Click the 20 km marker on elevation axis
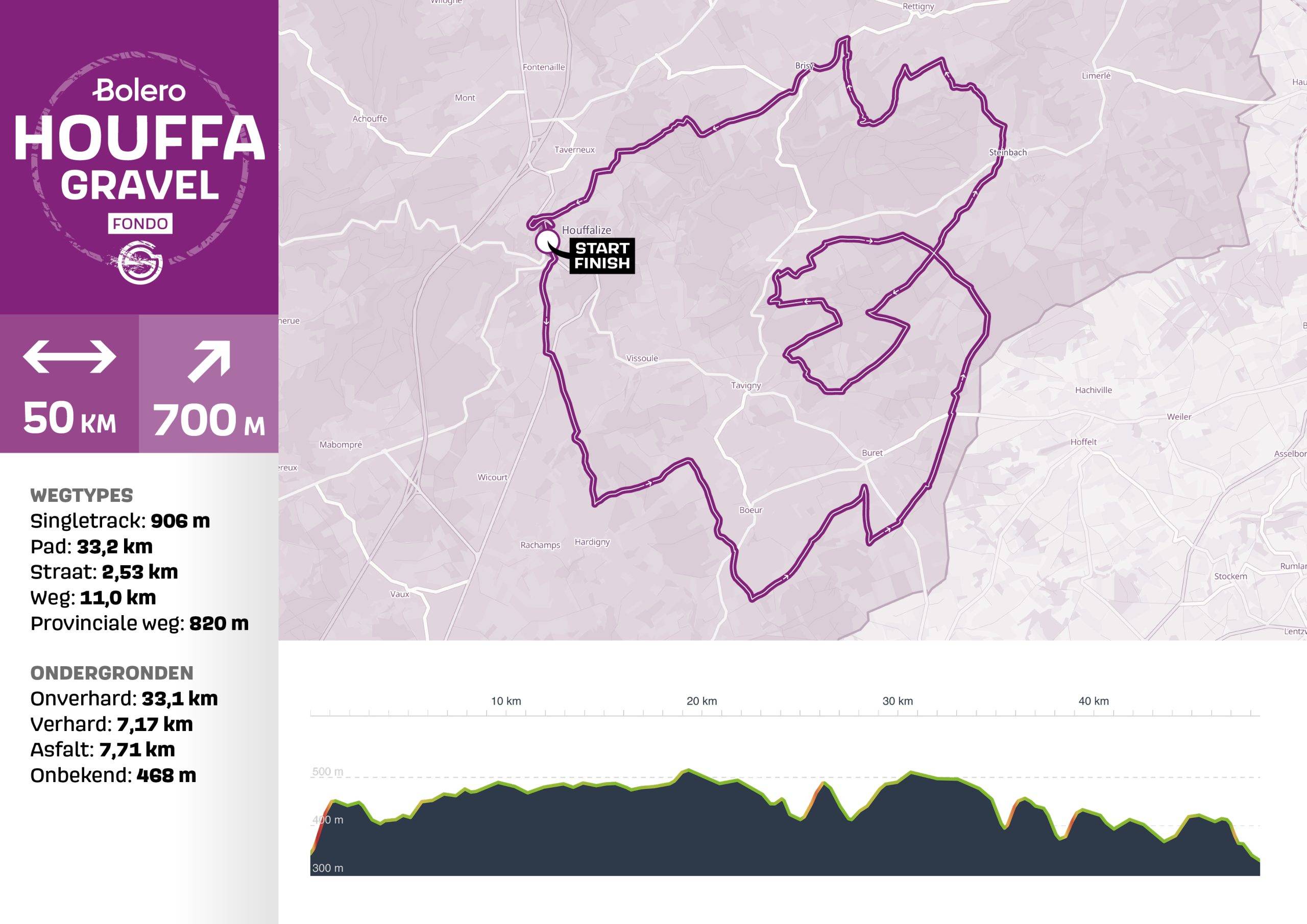The width and height of the screenshot is (1307, 924). tap(701, 701)
